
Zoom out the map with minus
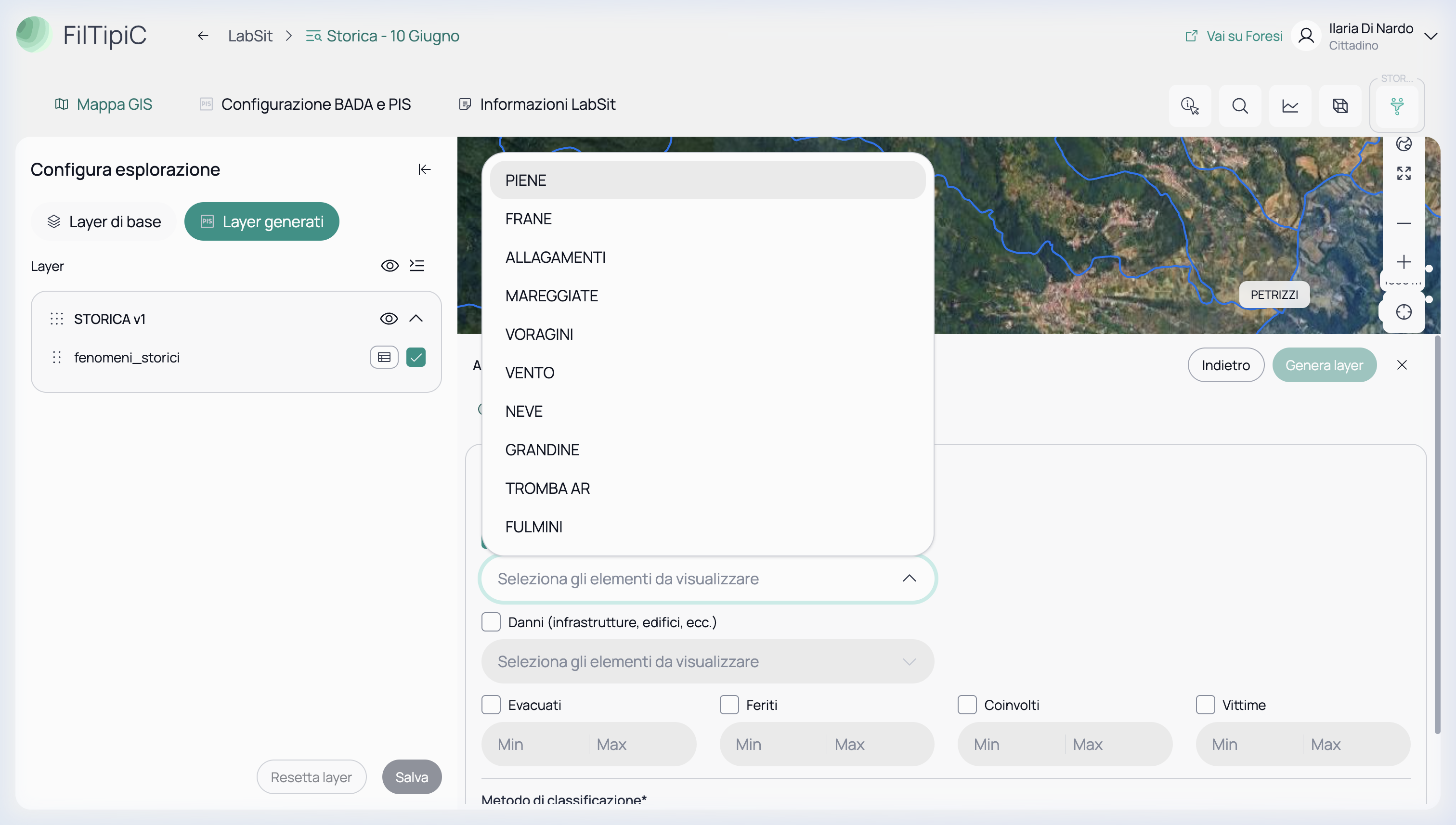pyautogui.click(x=1404, y=223)
